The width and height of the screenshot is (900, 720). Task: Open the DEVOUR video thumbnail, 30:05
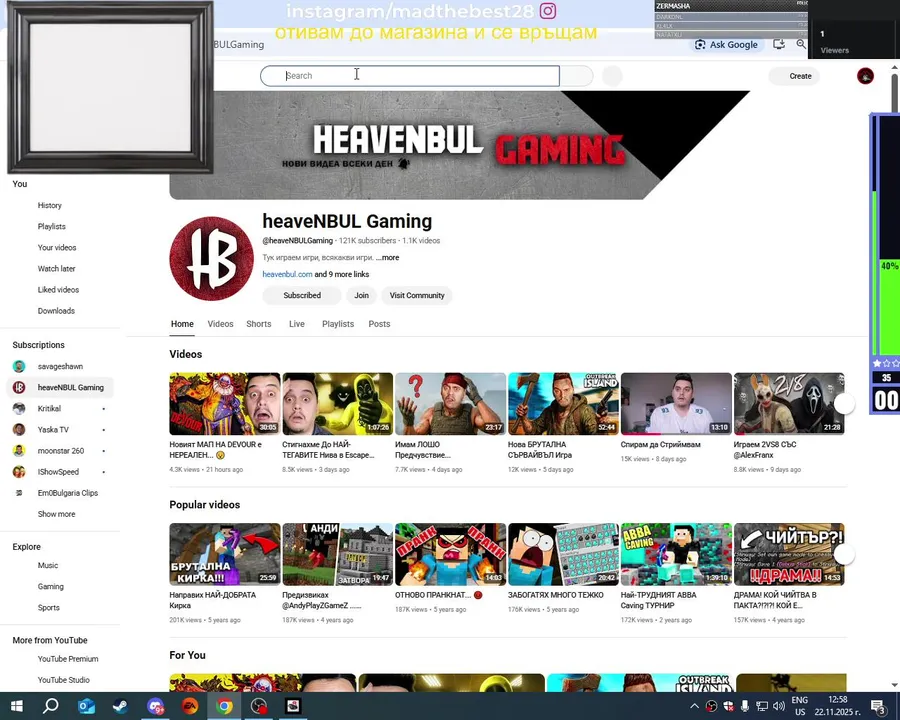pyautogui.click(x=224, y=404)
